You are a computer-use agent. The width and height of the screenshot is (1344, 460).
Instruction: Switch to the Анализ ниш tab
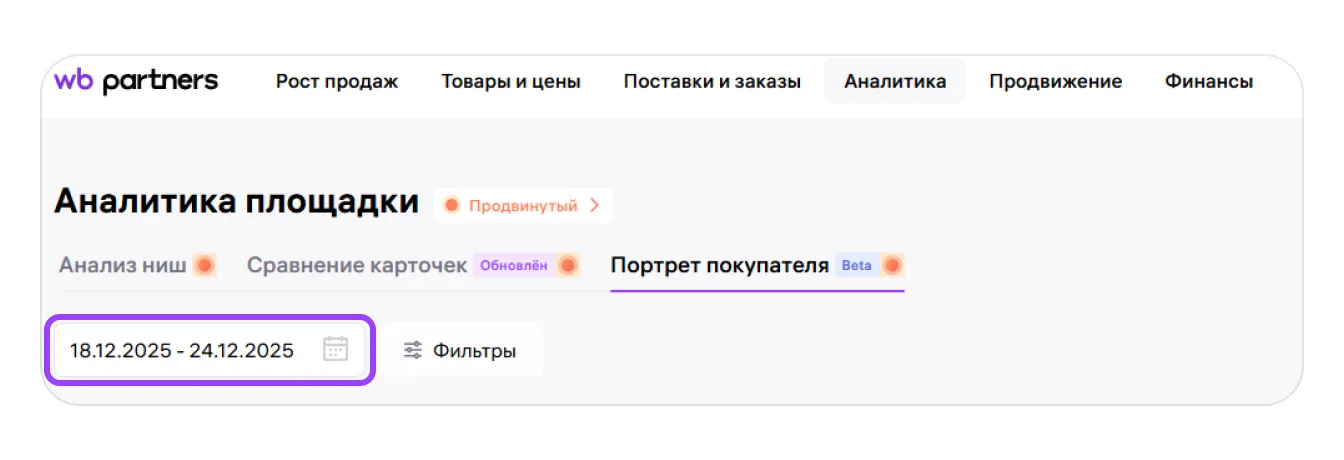[123, 266]
